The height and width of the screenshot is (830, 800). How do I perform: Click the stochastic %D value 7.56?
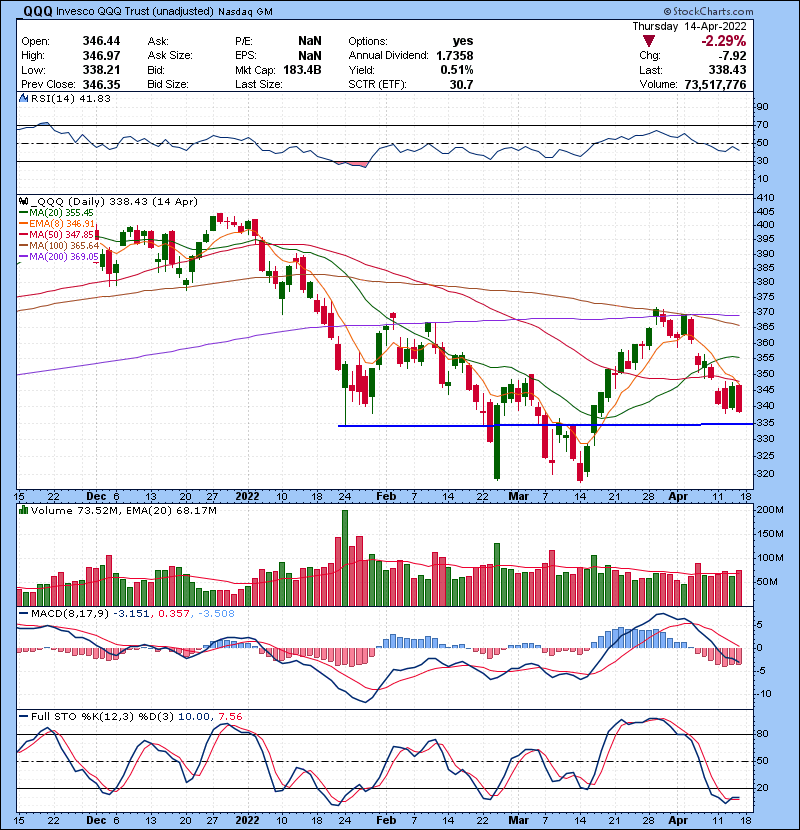(x=230, y=717)
